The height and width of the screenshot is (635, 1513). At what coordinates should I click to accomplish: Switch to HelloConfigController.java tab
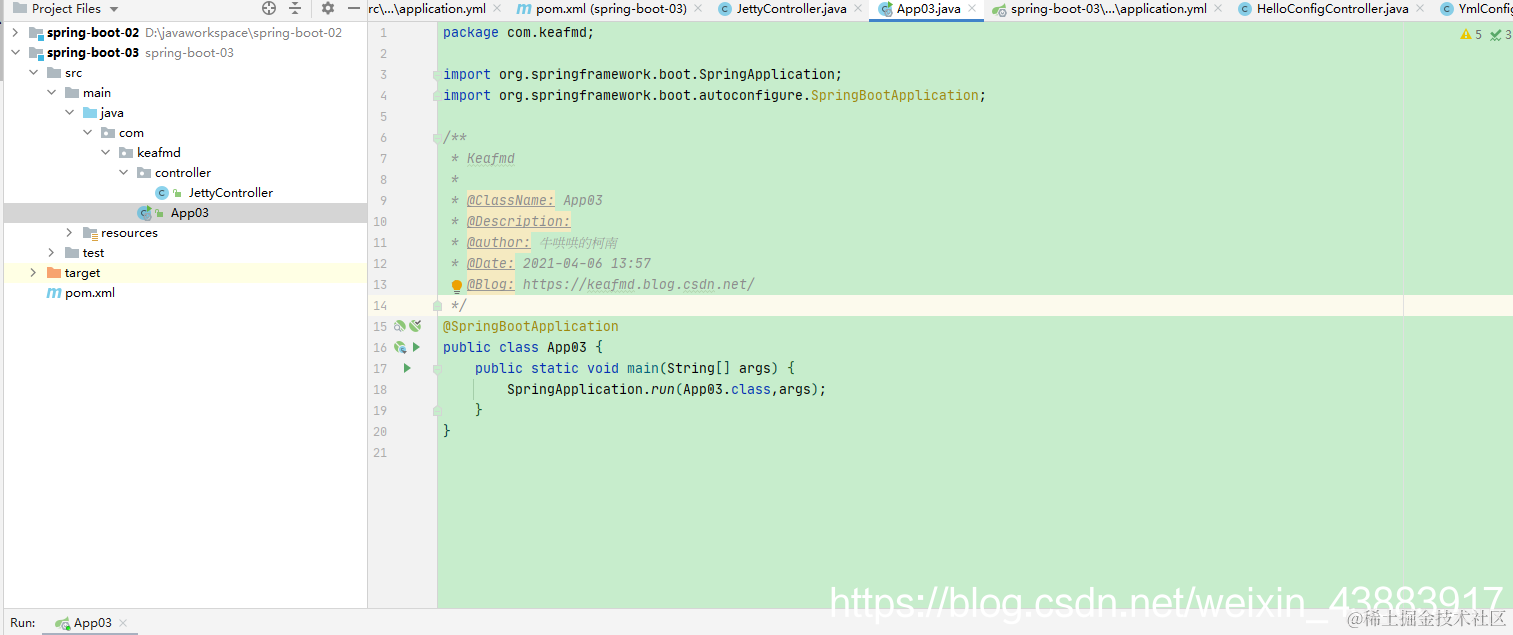tap(1332, 9)
